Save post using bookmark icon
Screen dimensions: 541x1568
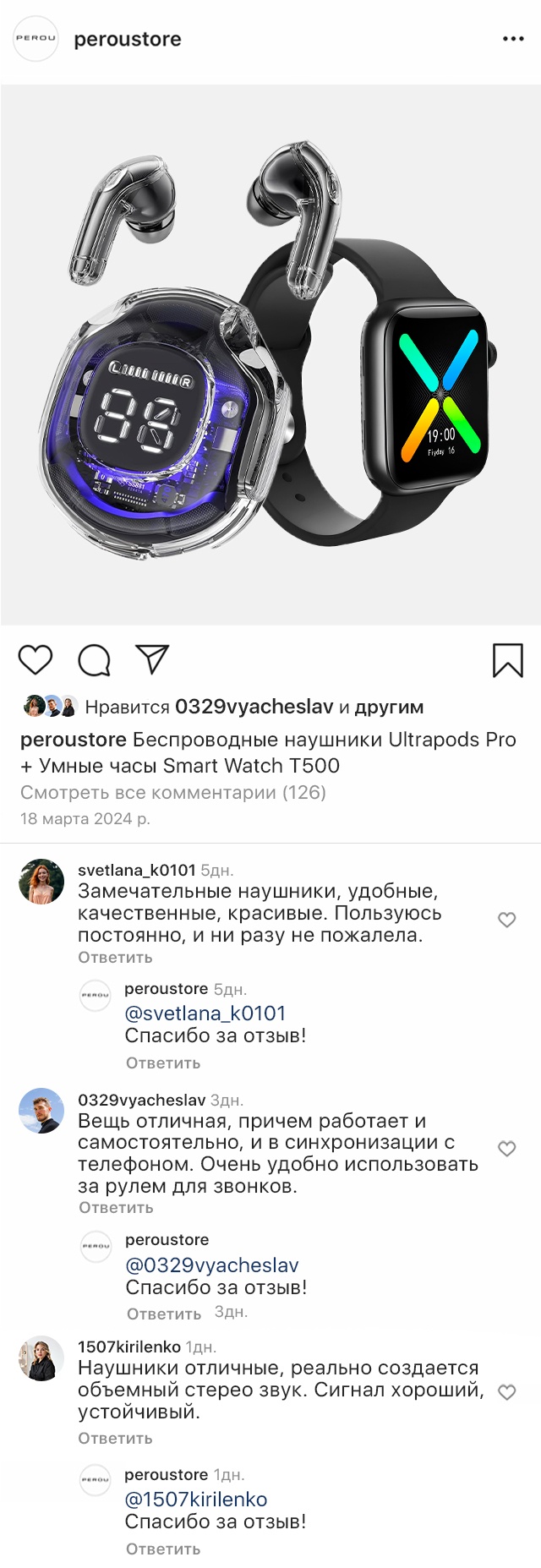pyautogui.click(x=508, y=660)
